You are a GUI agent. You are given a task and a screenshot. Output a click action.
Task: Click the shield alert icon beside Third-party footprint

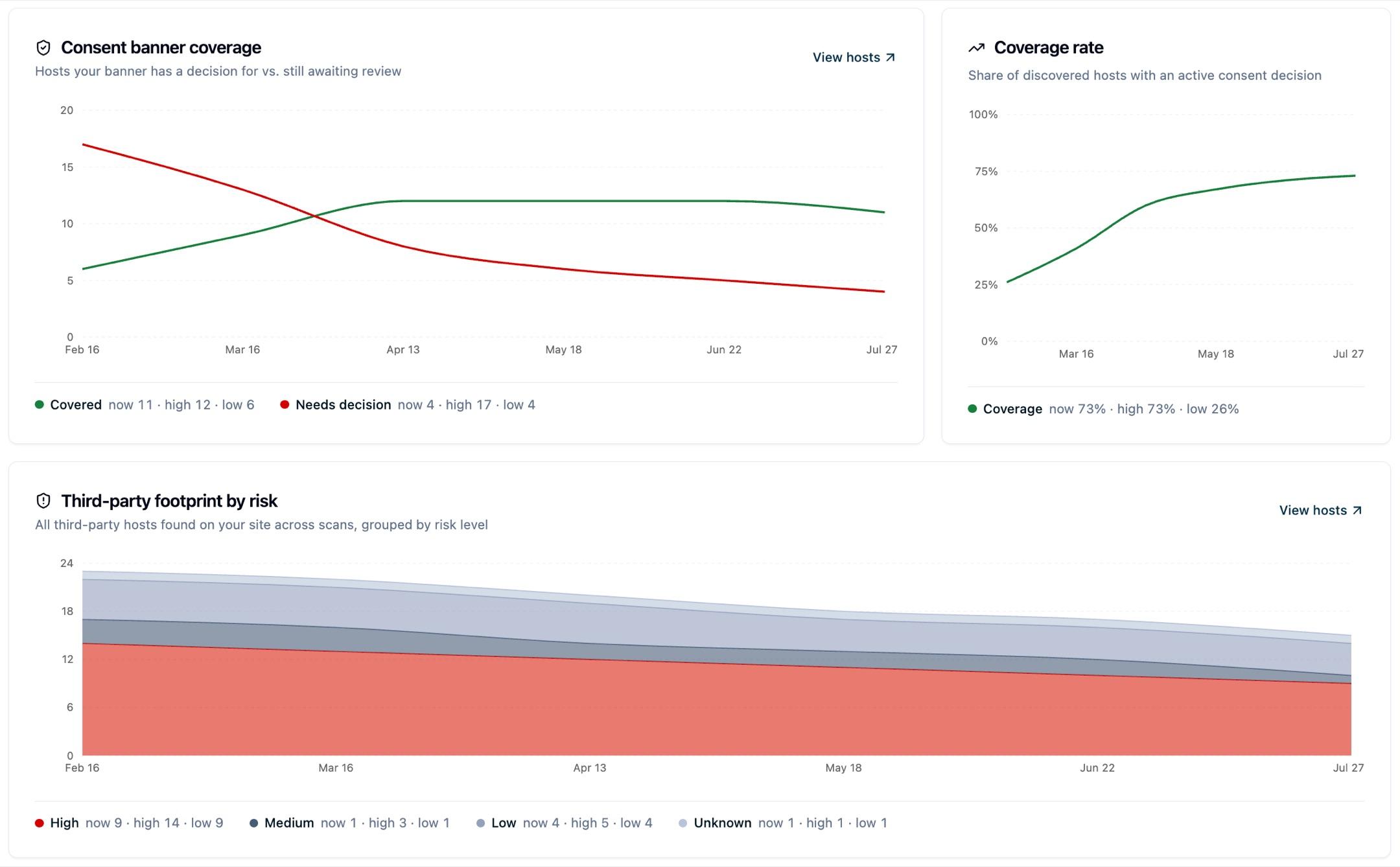click(x=43, y=501)
